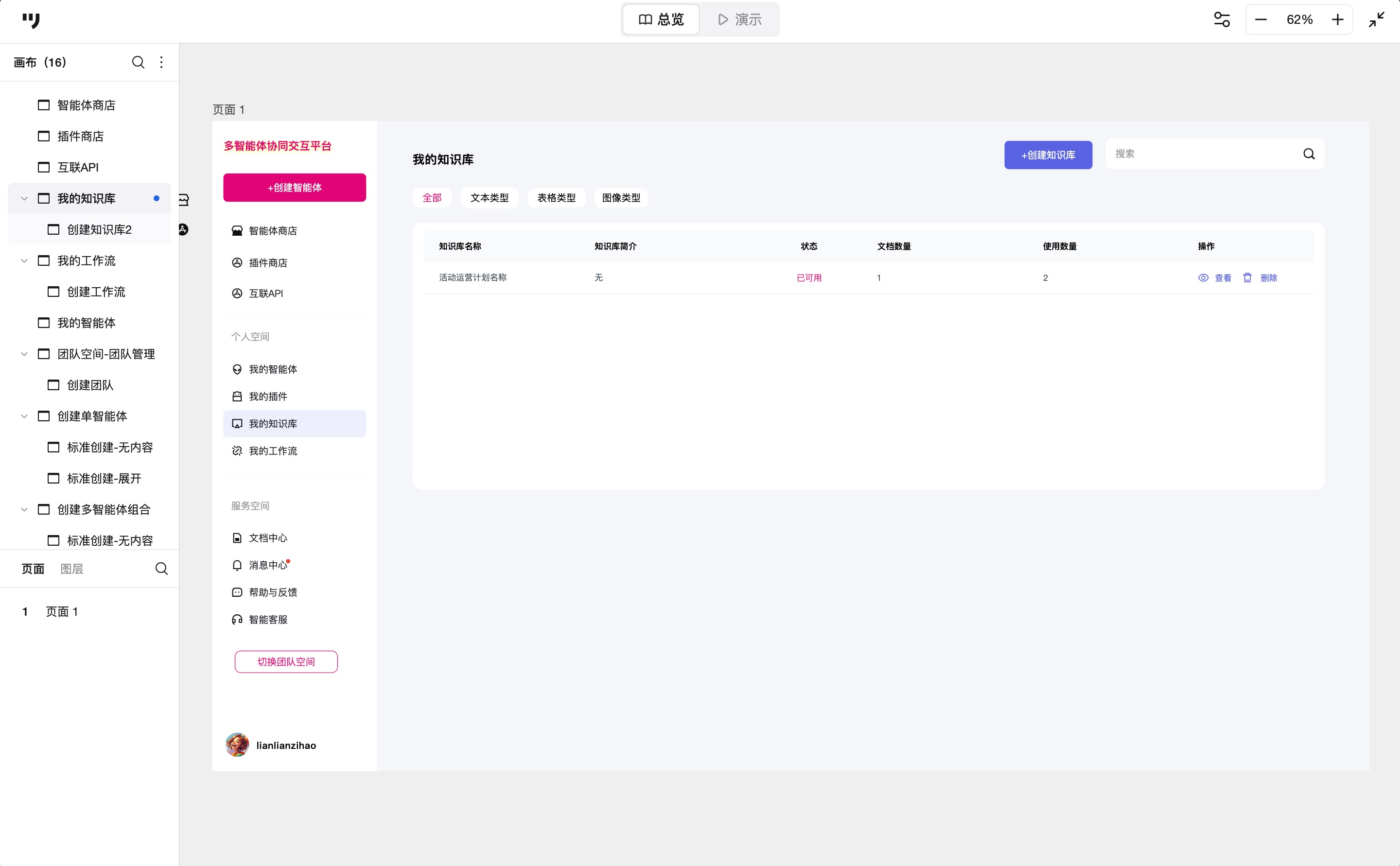This screenshot has height=866, width=1400.
Task: Switch to 演示 presentation mode
Action: [x=739, y=19]
